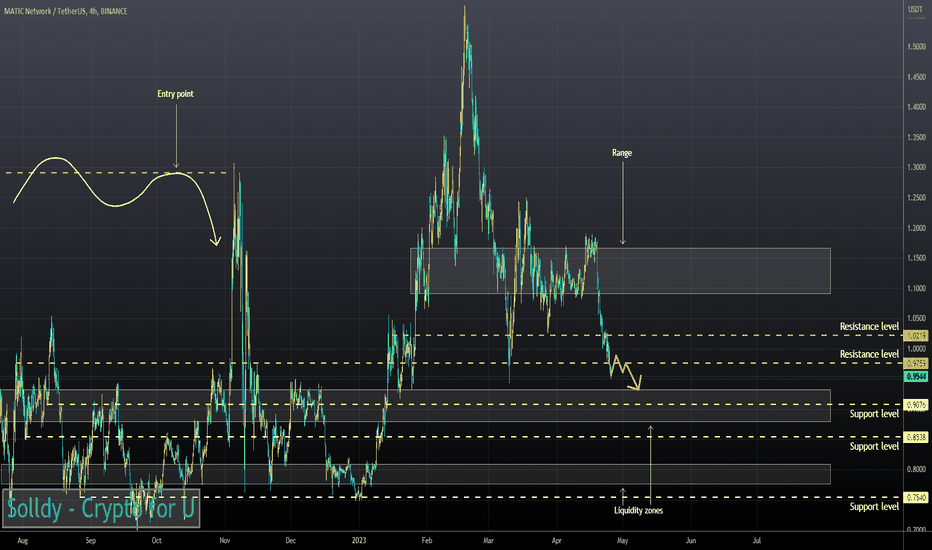Click the 0.8000 price axis value
The width and height of the screenshot is (932, 550).
click(x=917, y=470)
